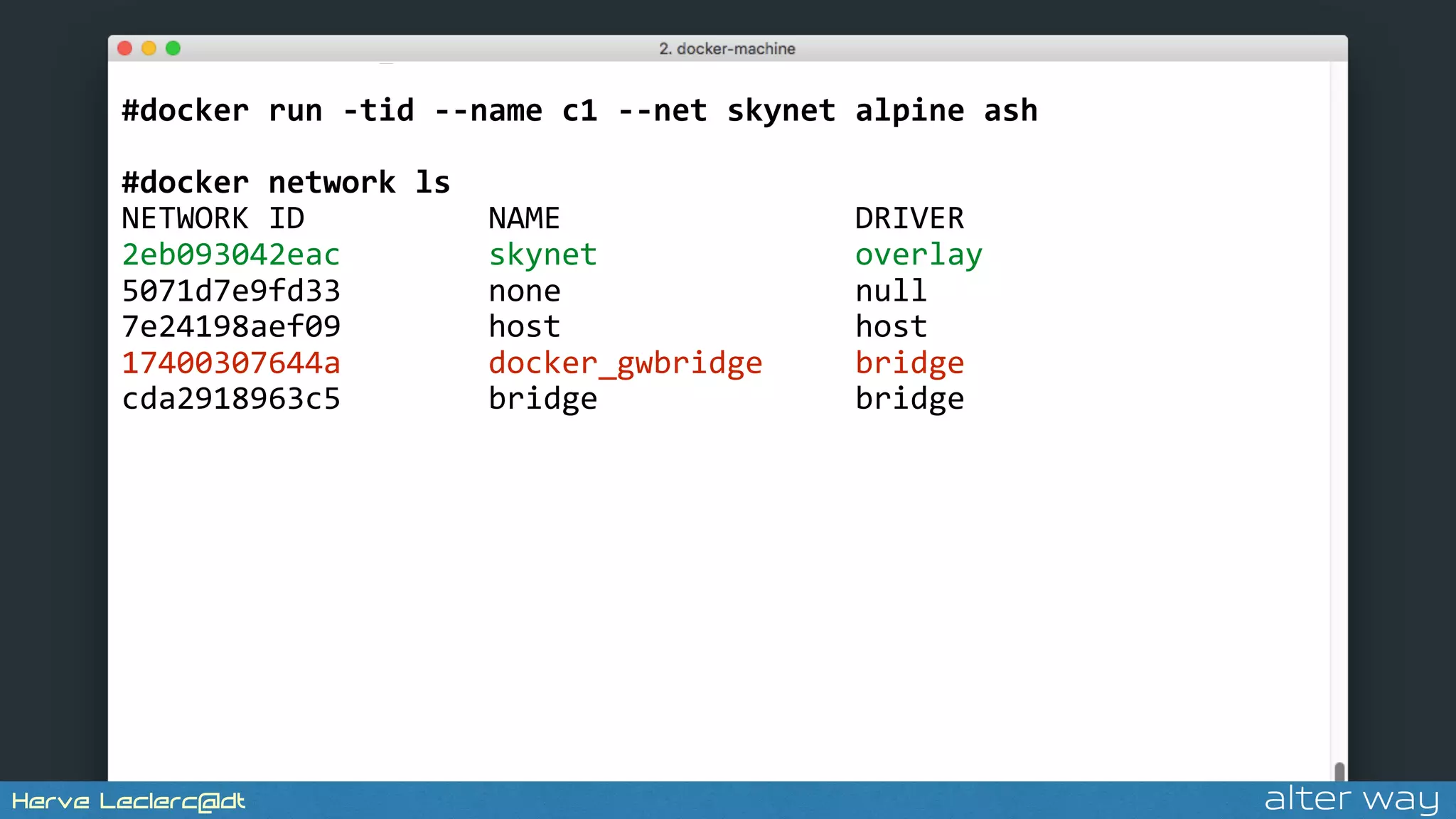Screen dimensions: 1456x819
Task: Click 'bridge' in DRIVER column, last row
Action: click(x=909, y=400)
